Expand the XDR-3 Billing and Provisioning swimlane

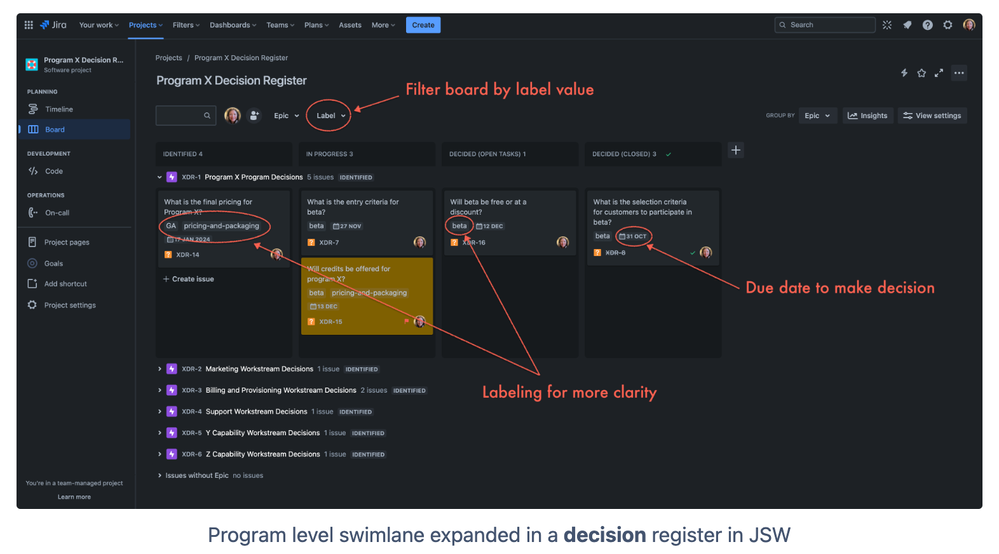point(160,390)
